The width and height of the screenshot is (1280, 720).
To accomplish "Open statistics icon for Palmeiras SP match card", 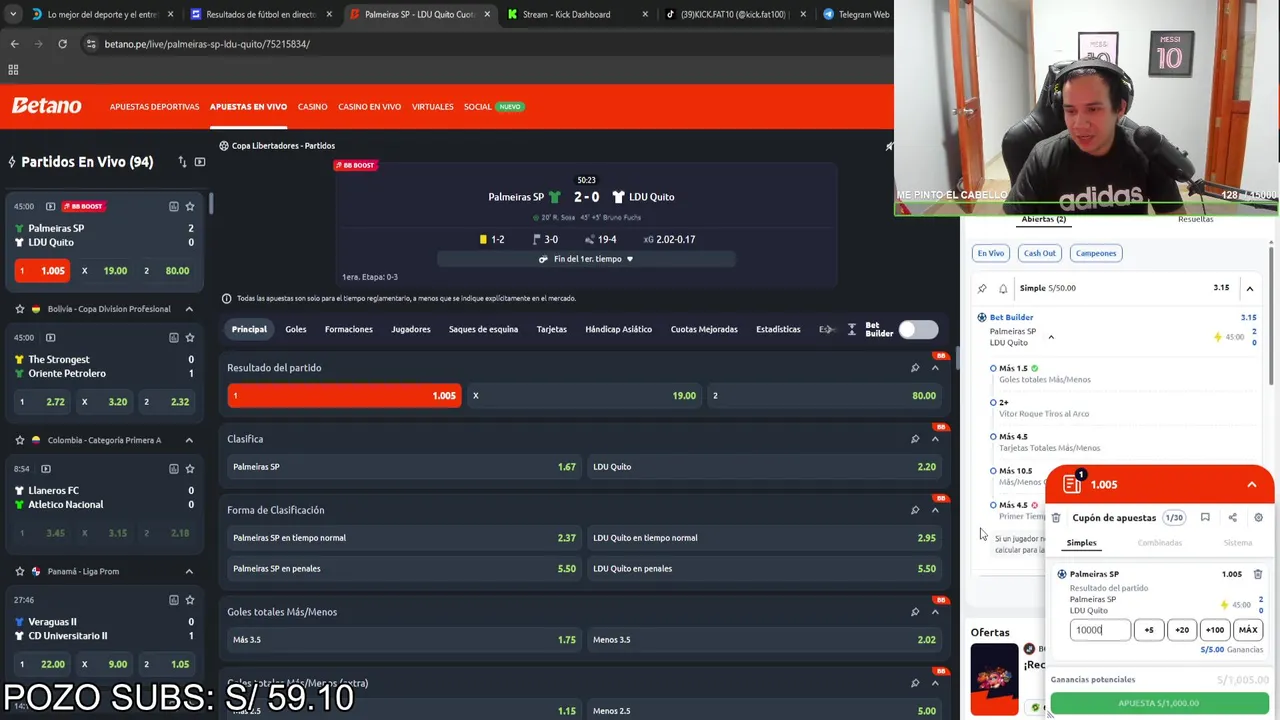I will click(x=173, y=206).
